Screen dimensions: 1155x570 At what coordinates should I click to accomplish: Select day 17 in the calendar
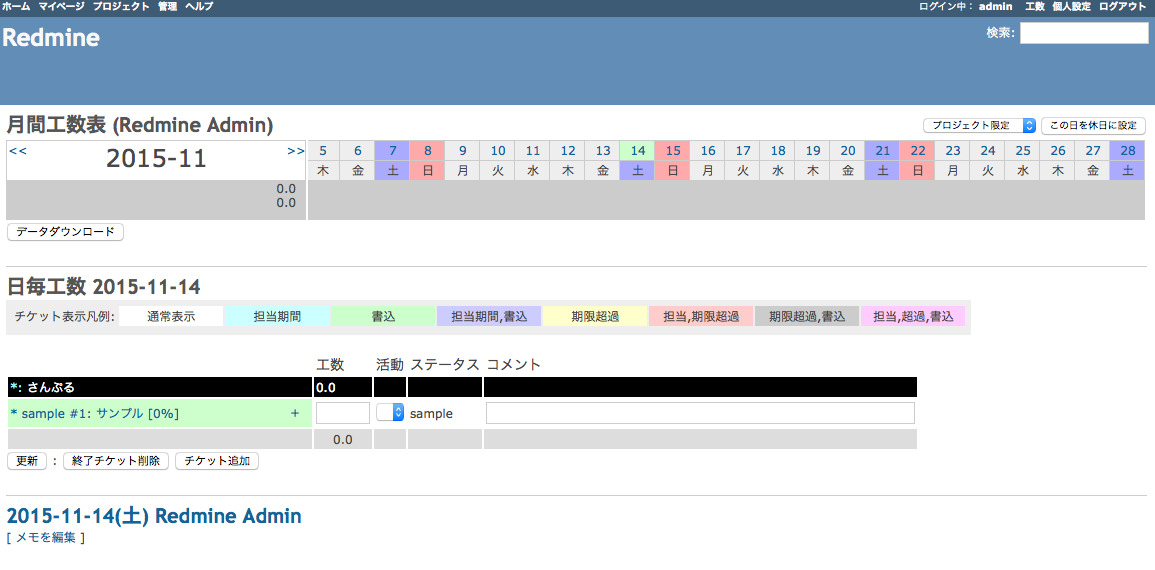742,151
